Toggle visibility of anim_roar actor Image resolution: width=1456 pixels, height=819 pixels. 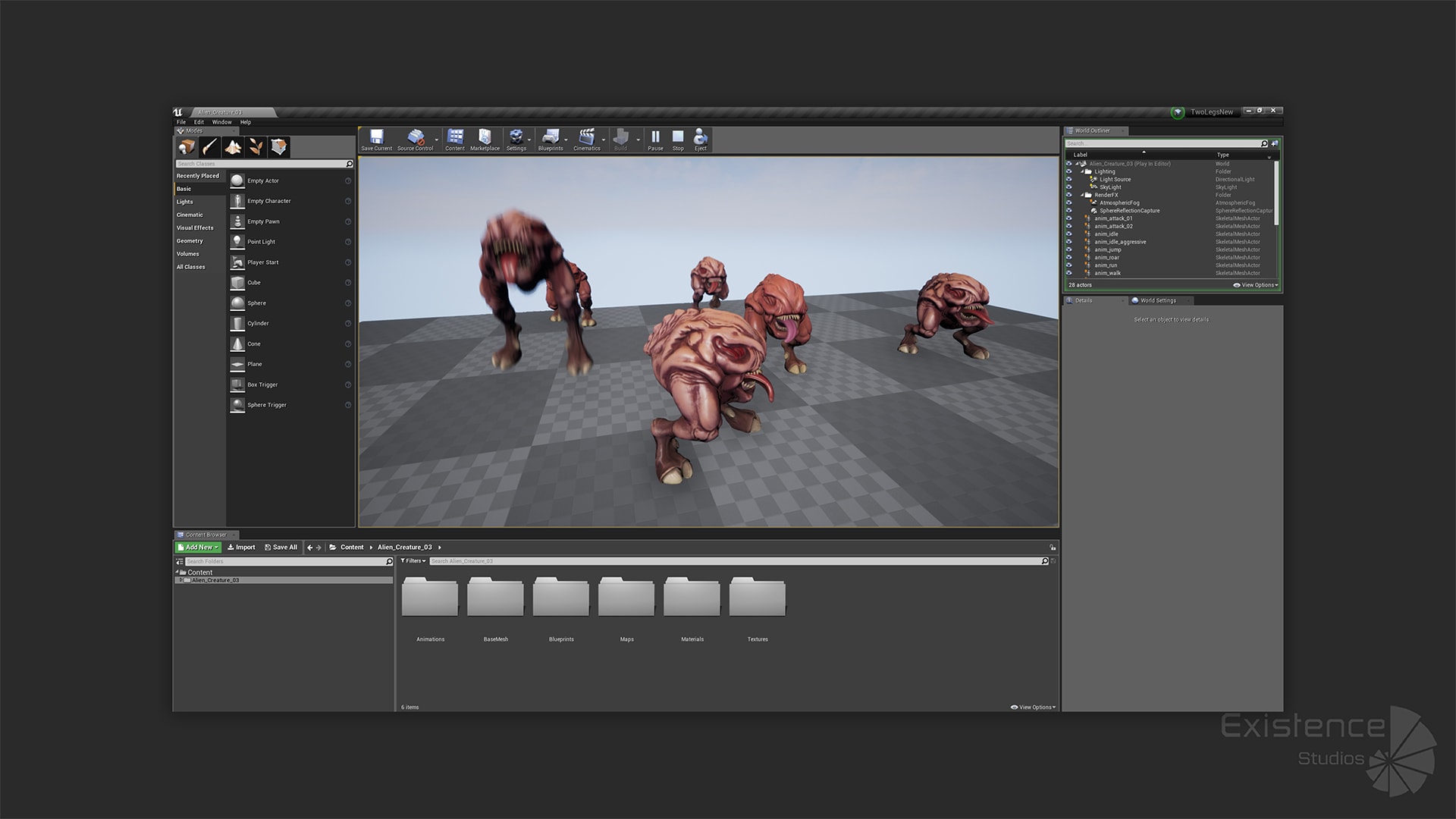tap(1069, 257)
